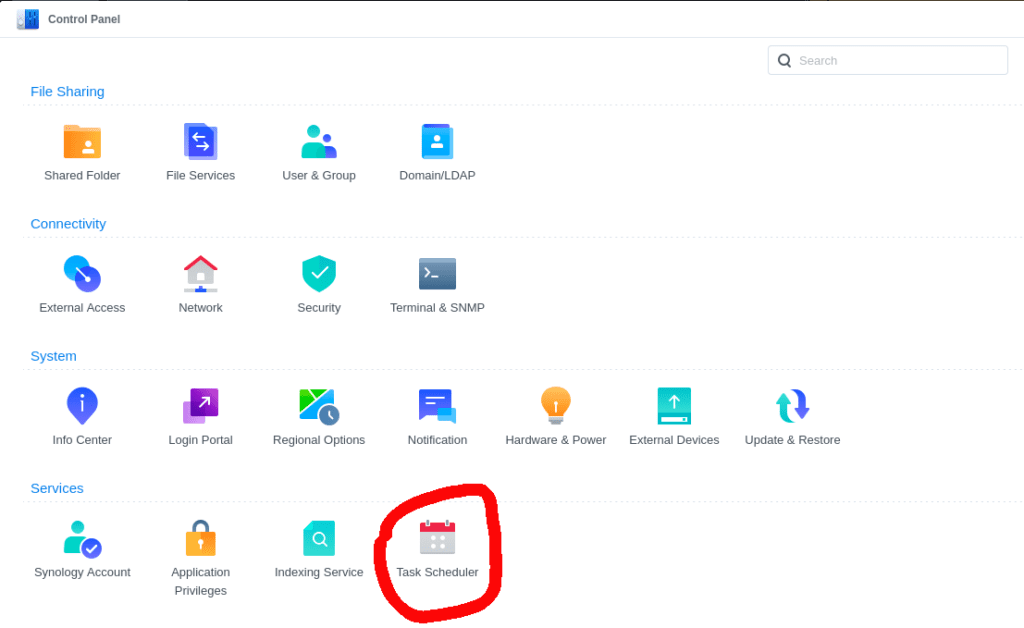
Task: Open the Login Portal icon
Action: tap(200, 405)
